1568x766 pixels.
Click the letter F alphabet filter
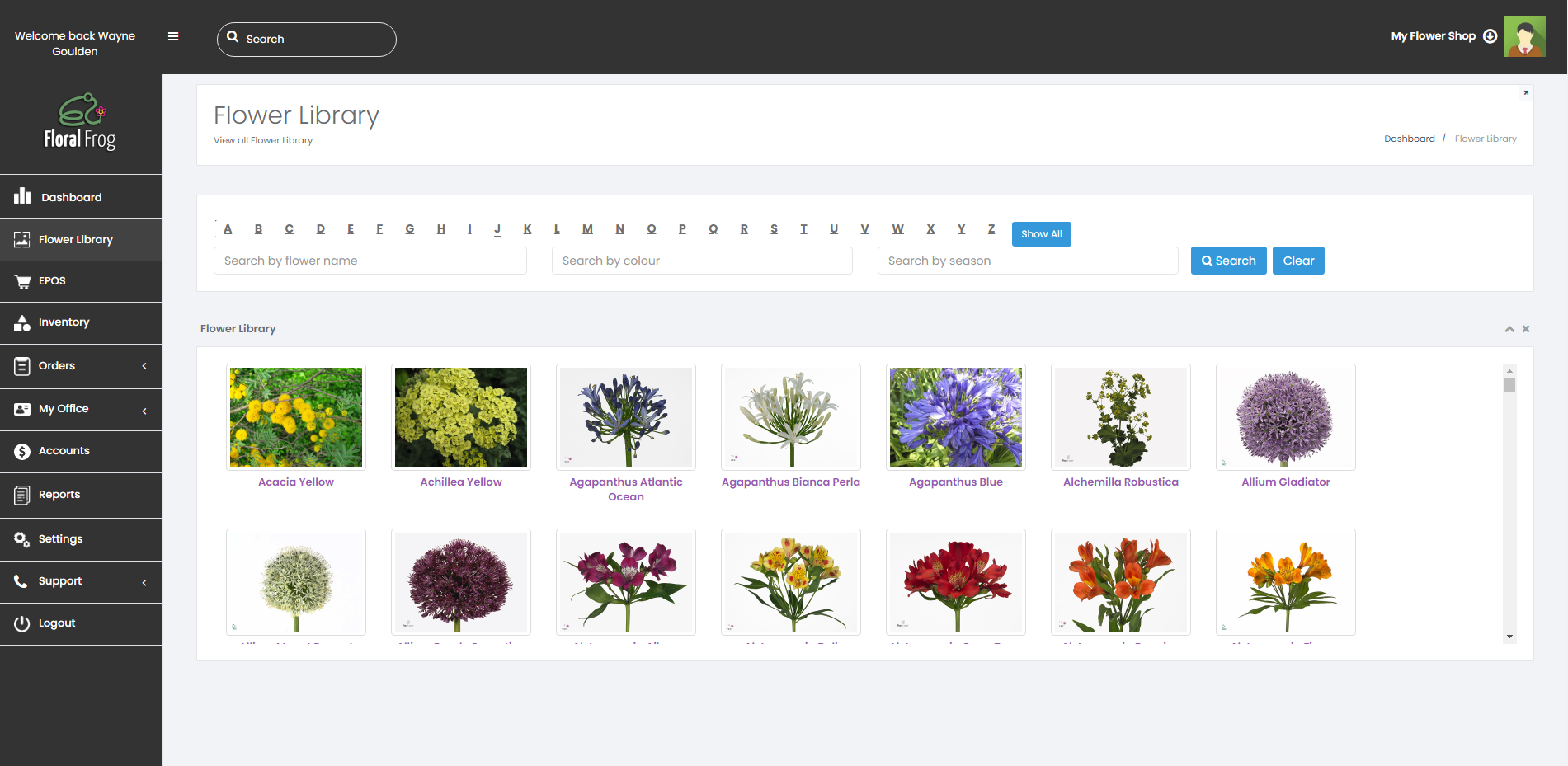[x=379, y=228]
